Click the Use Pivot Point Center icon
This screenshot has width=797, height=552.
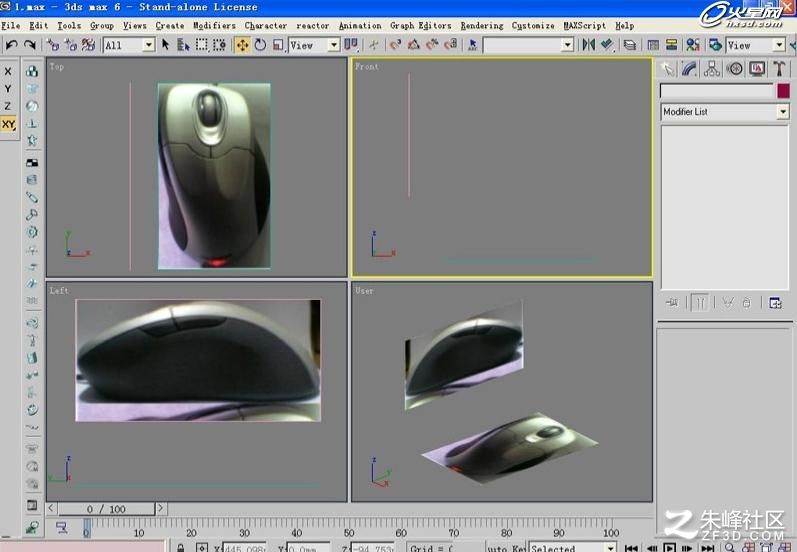coord(351,45)
